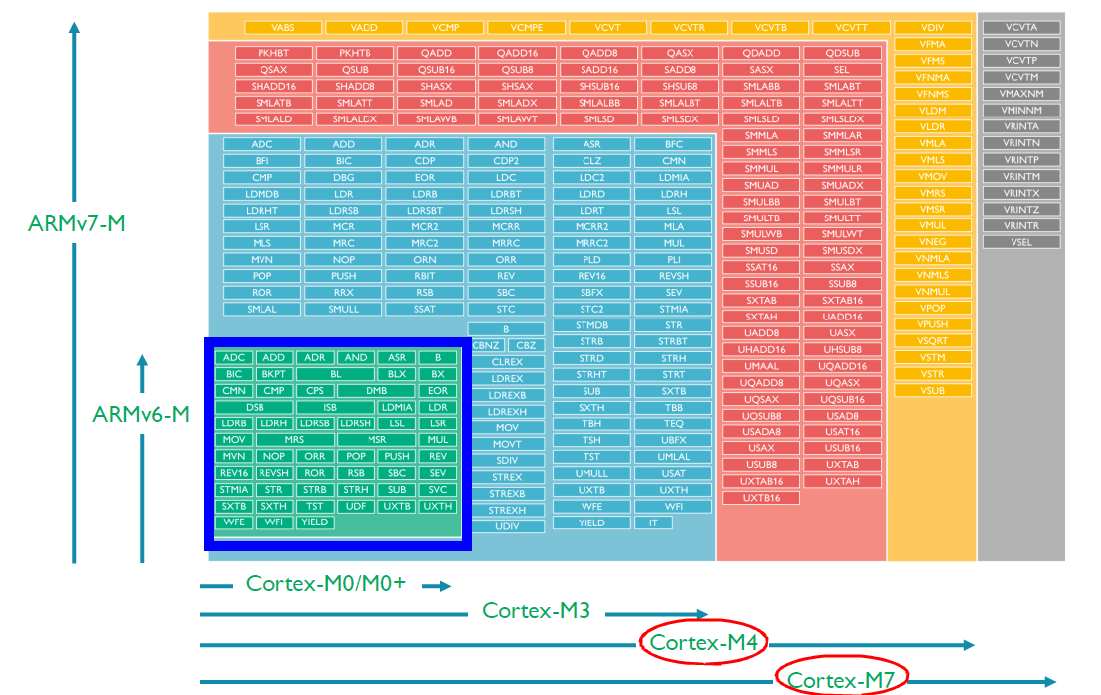Image resolution: width=1101 pixels, height=695 pixels.
Task: Select the CLZ instruction box
Action: pyautogui.click(x=591, y=161)
